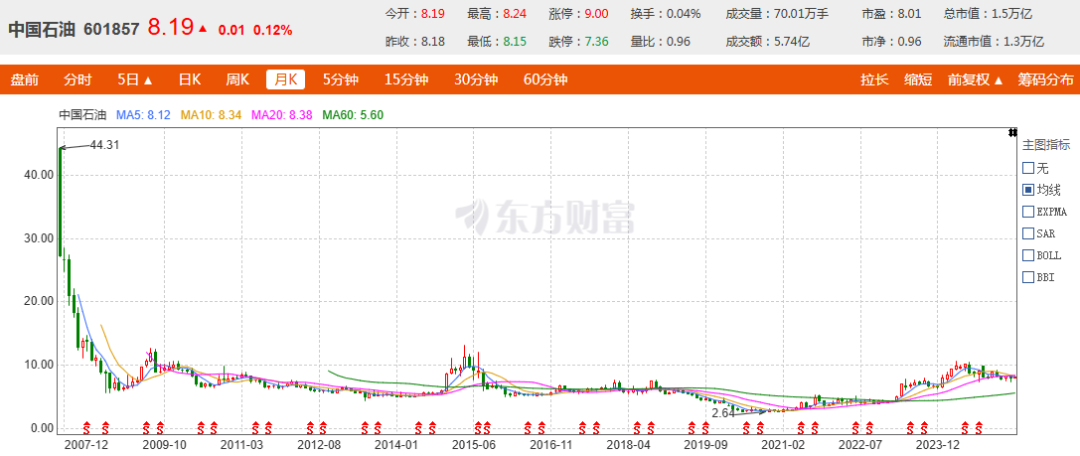The width and height of the screenshot is (1080, 456).
Task: Switch to the 5分钟 chart tab
Action: 341,80
